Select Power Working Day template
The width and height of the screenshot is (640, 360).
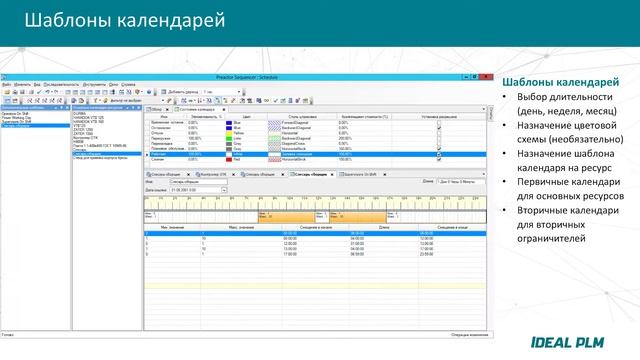click(16, 118)
